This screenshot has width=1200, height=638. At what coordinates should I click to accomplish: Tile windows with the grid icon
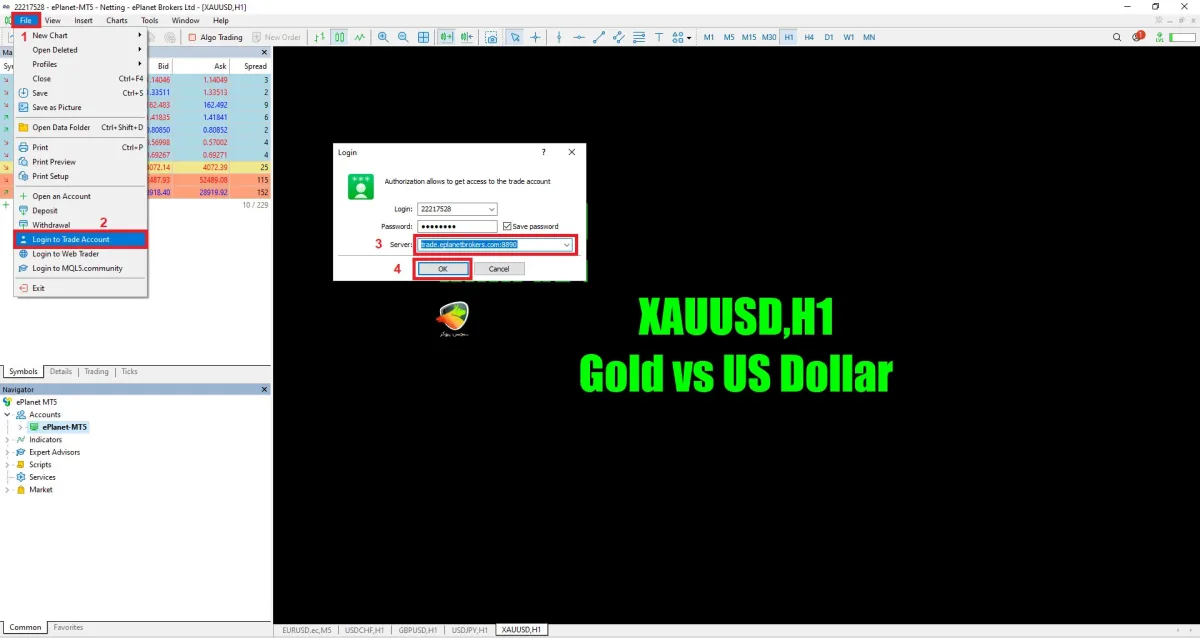pyautogui.click(x=423, y=37)
